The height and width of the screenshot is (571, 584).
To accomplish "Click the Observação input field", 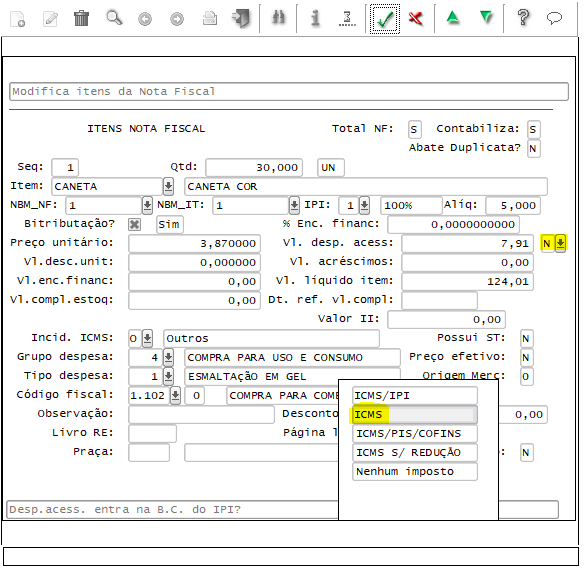I will pos(201,415).
